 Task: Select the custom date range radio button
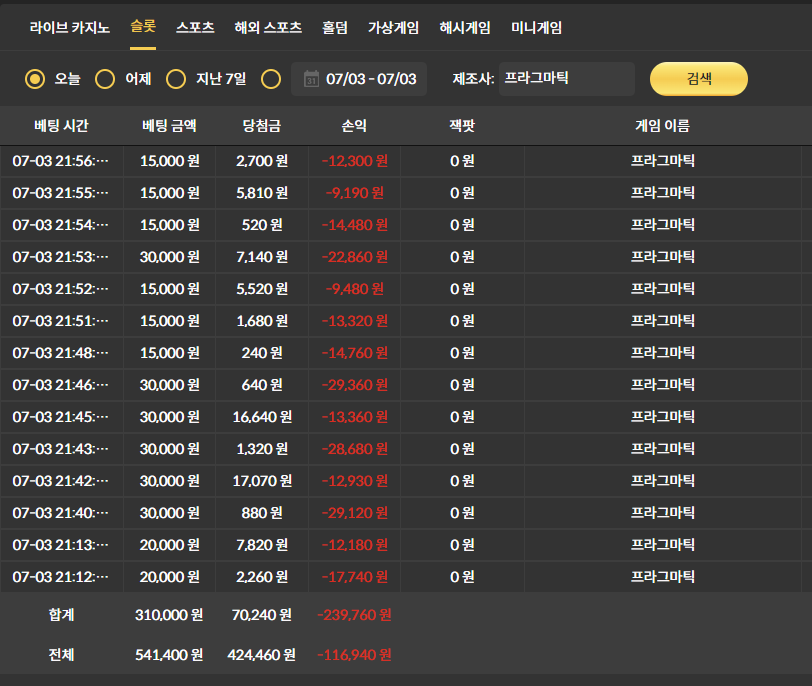[x=271, y=79]
